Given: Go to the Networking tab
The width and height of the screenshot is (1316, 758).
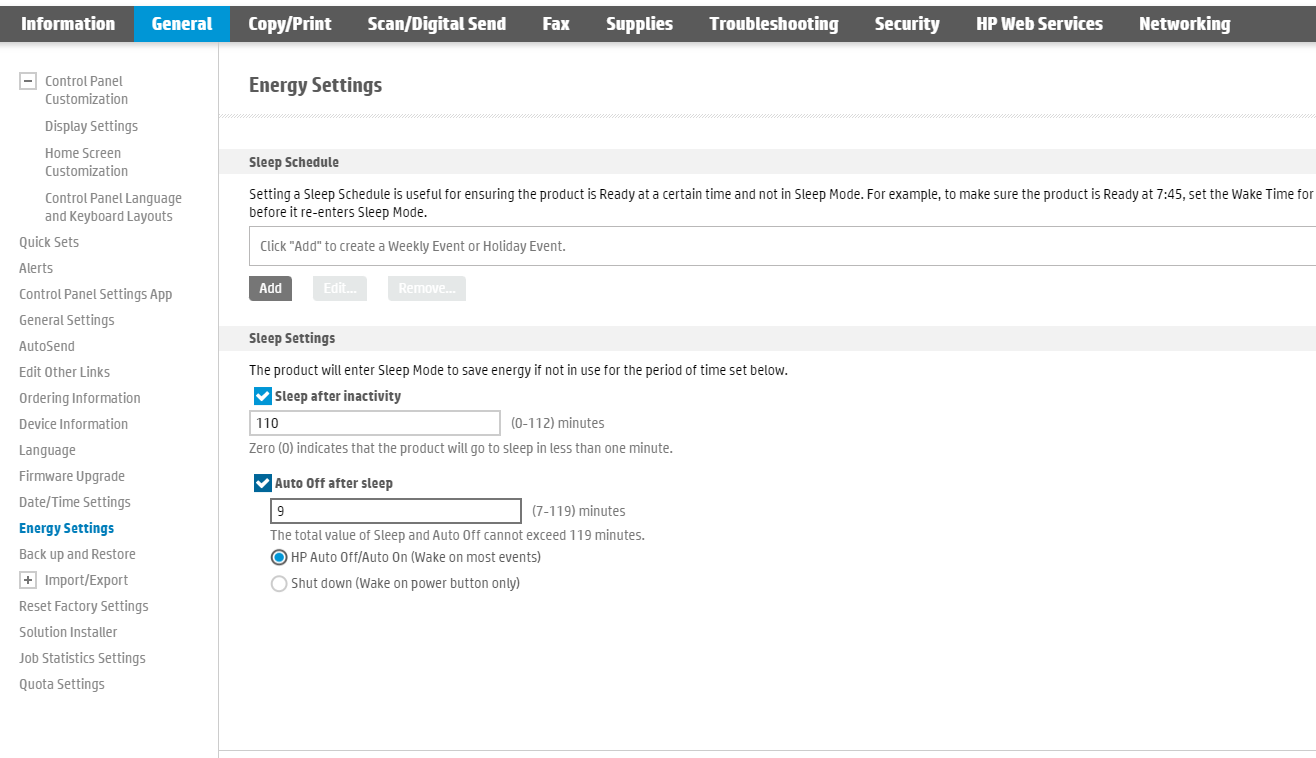Looking at the screenshot, I should tap(1184, 24).
